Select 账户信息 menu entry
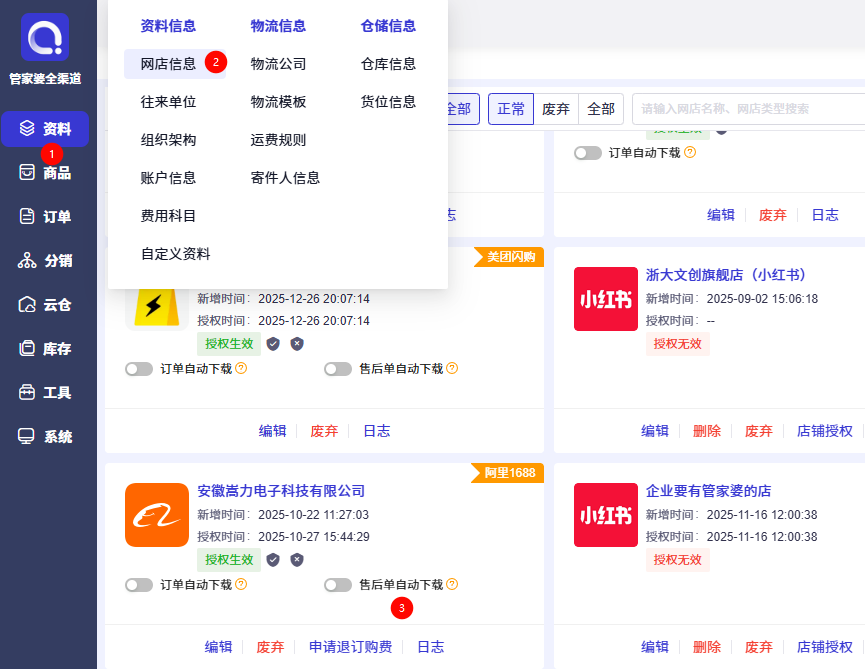The image size is (865, 669). (168, 178)
